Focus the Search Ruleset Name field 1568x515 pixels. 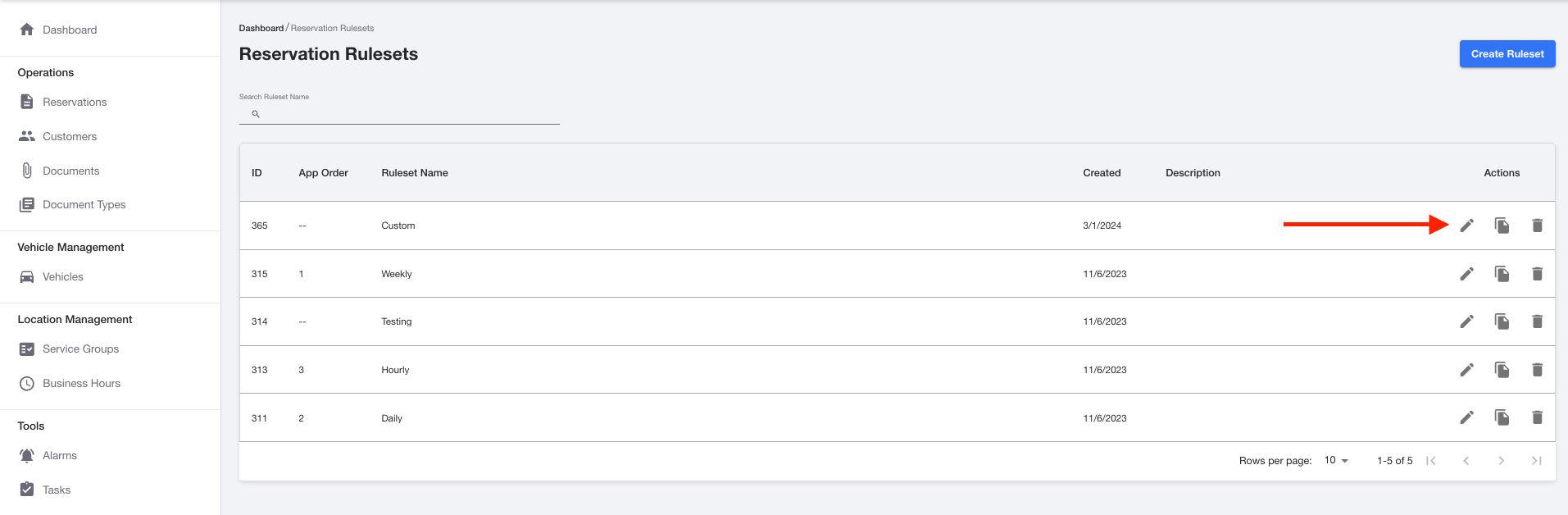click(399, 114)
